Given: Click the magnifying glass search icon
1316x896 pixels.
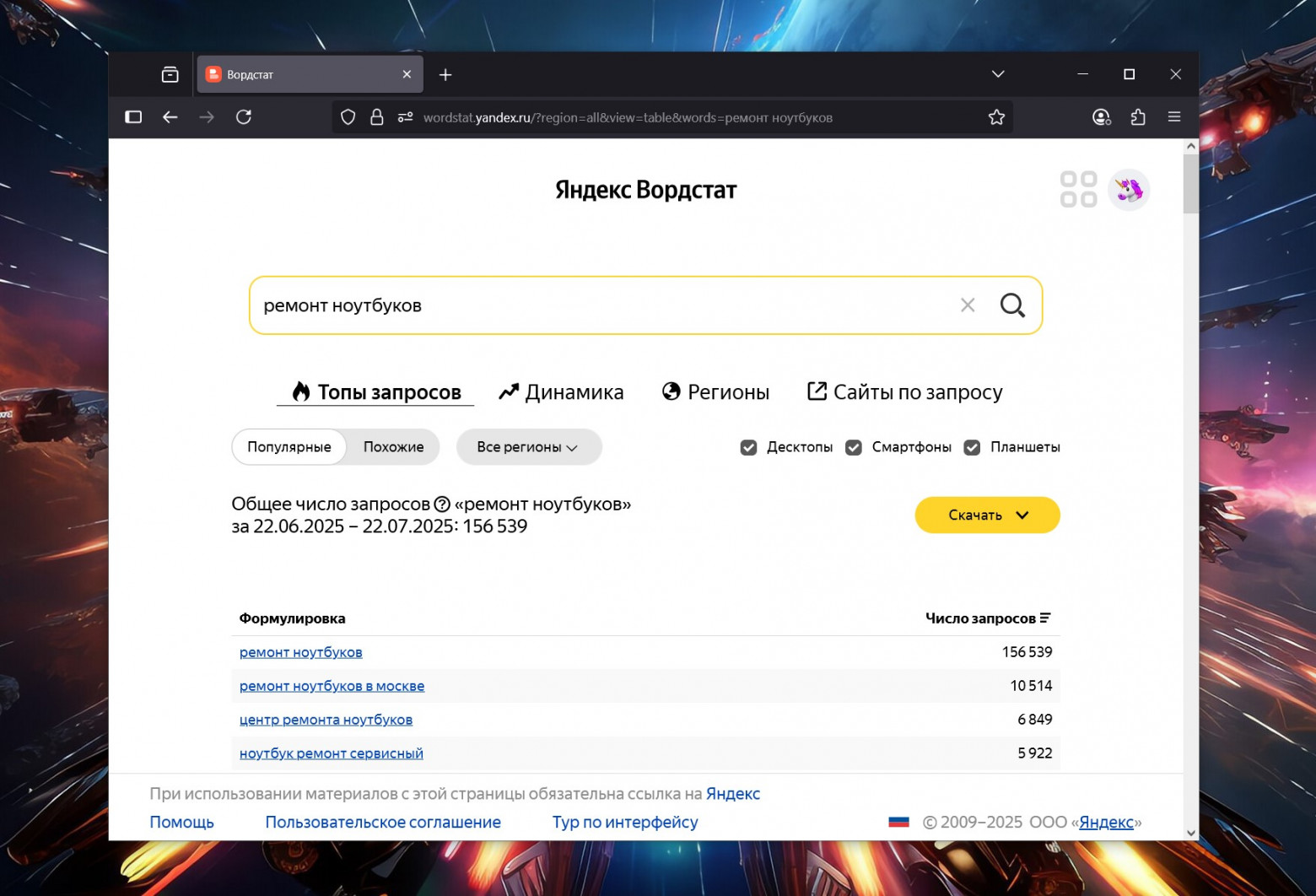Looking at the screenshot, I should click(x=1012, y=305).
